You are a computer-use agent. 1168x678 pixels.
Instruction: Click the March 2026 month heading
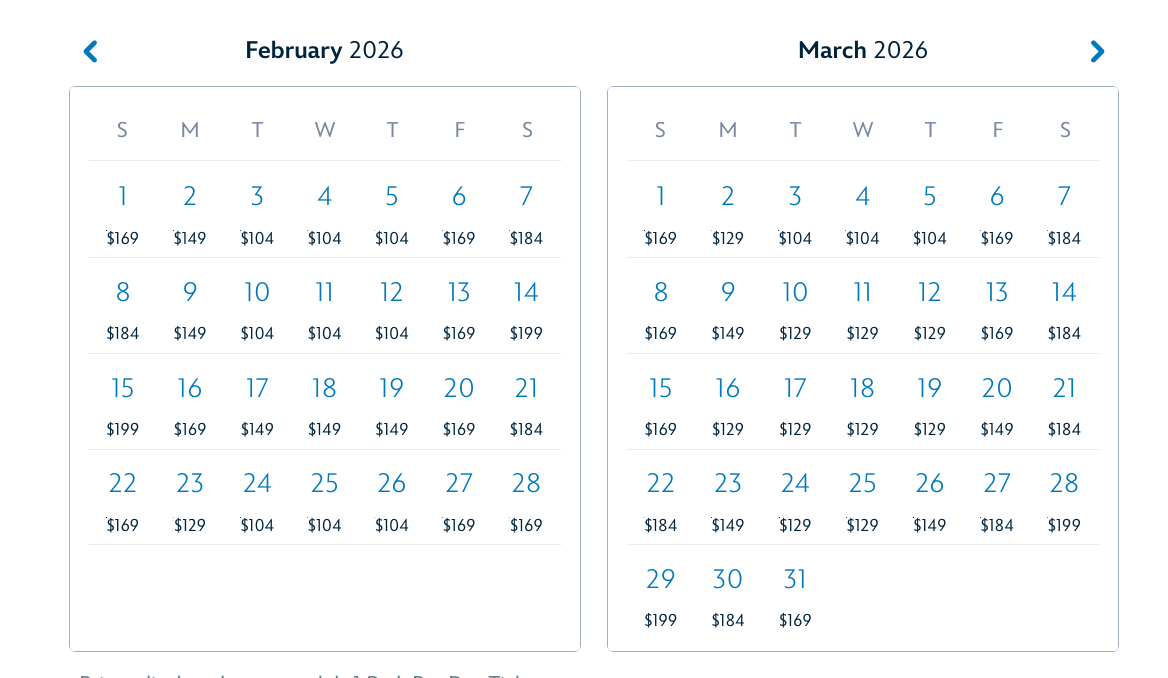coord(863,50)
